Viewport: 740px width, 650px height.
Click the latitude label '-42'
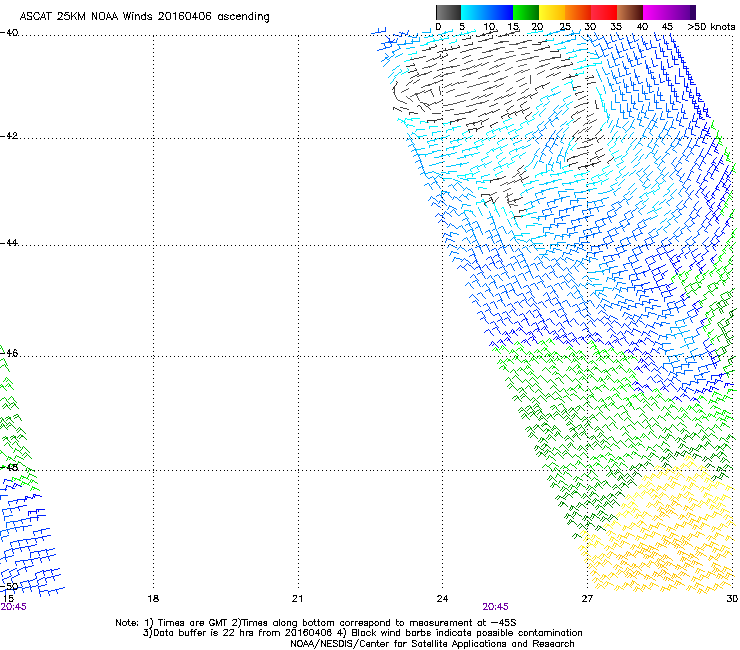click(9, 136)
